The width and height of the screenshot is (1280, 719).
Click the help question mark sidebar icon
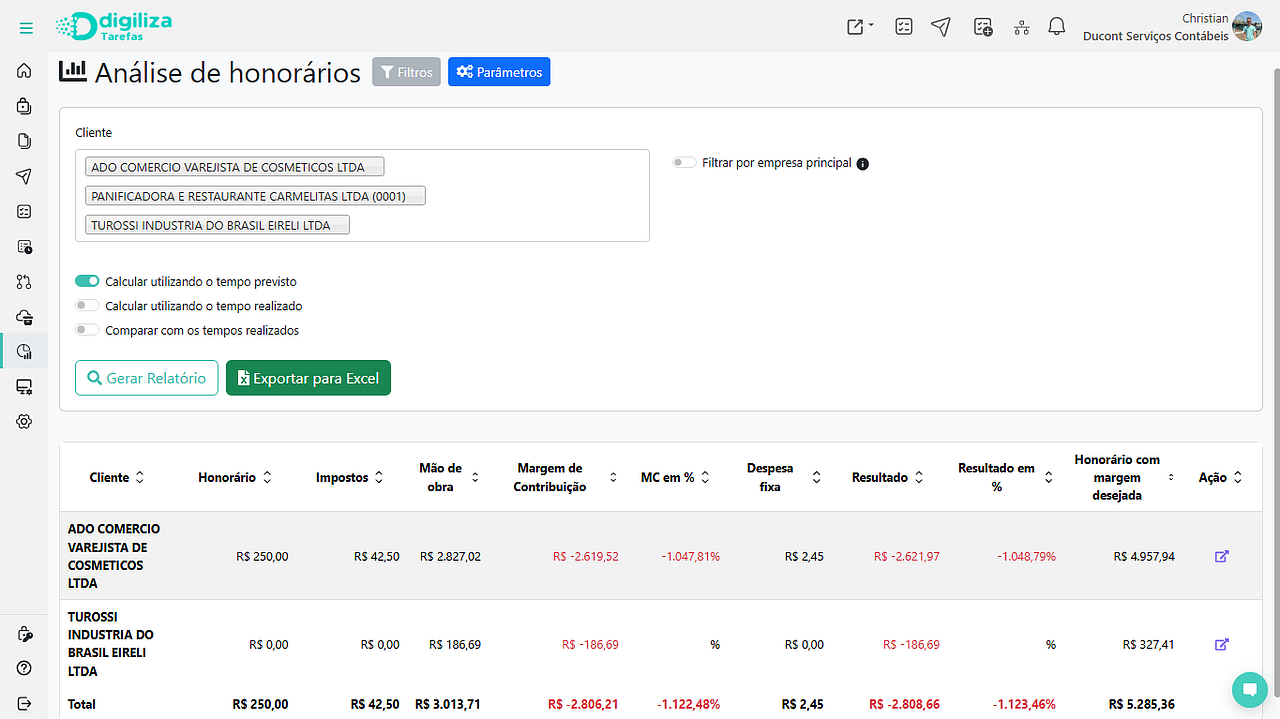point(24,668)
